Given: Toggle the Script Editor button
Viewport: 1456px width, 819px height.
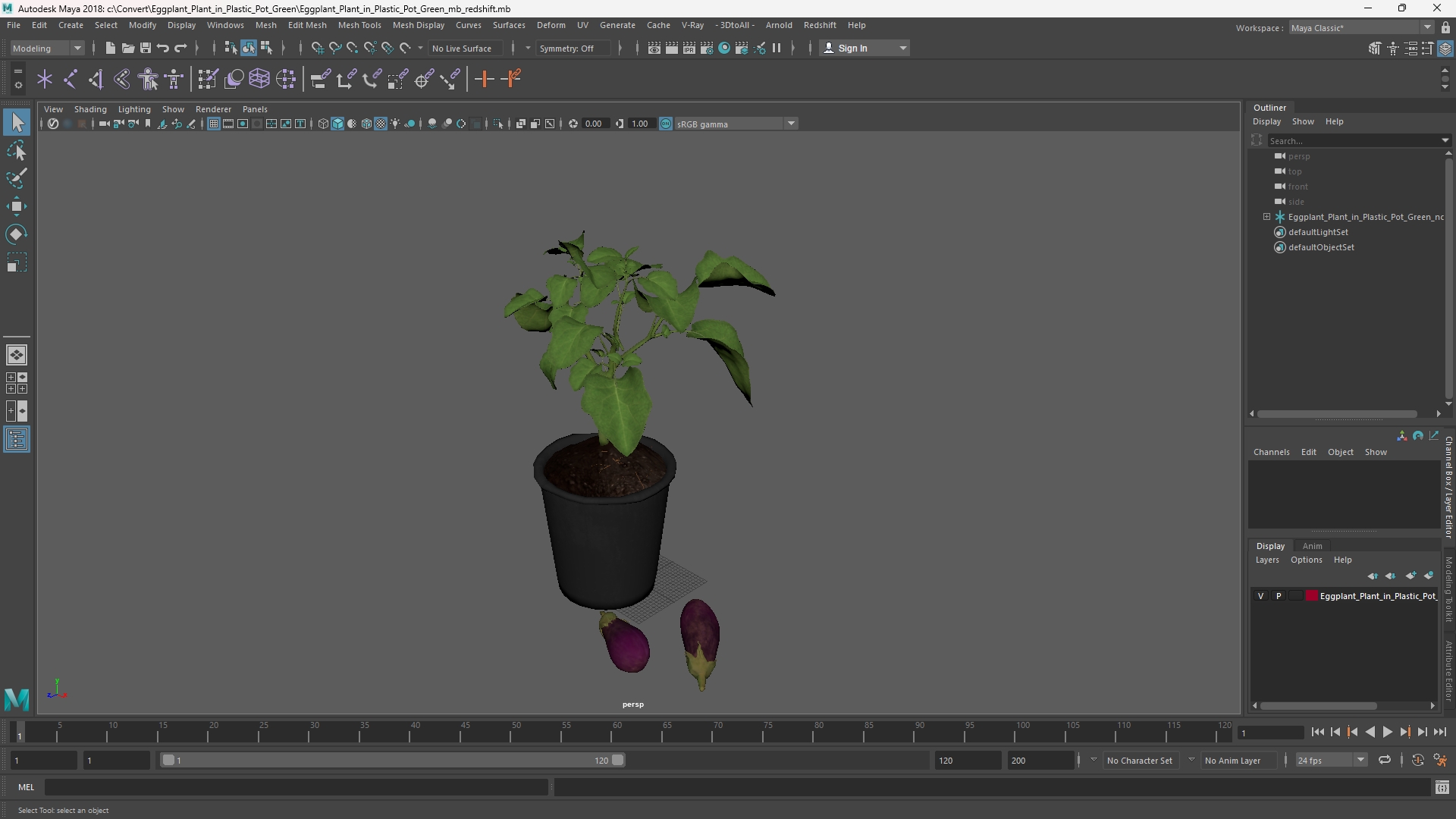Looking at the screenshot, I should click(1442, 788).
